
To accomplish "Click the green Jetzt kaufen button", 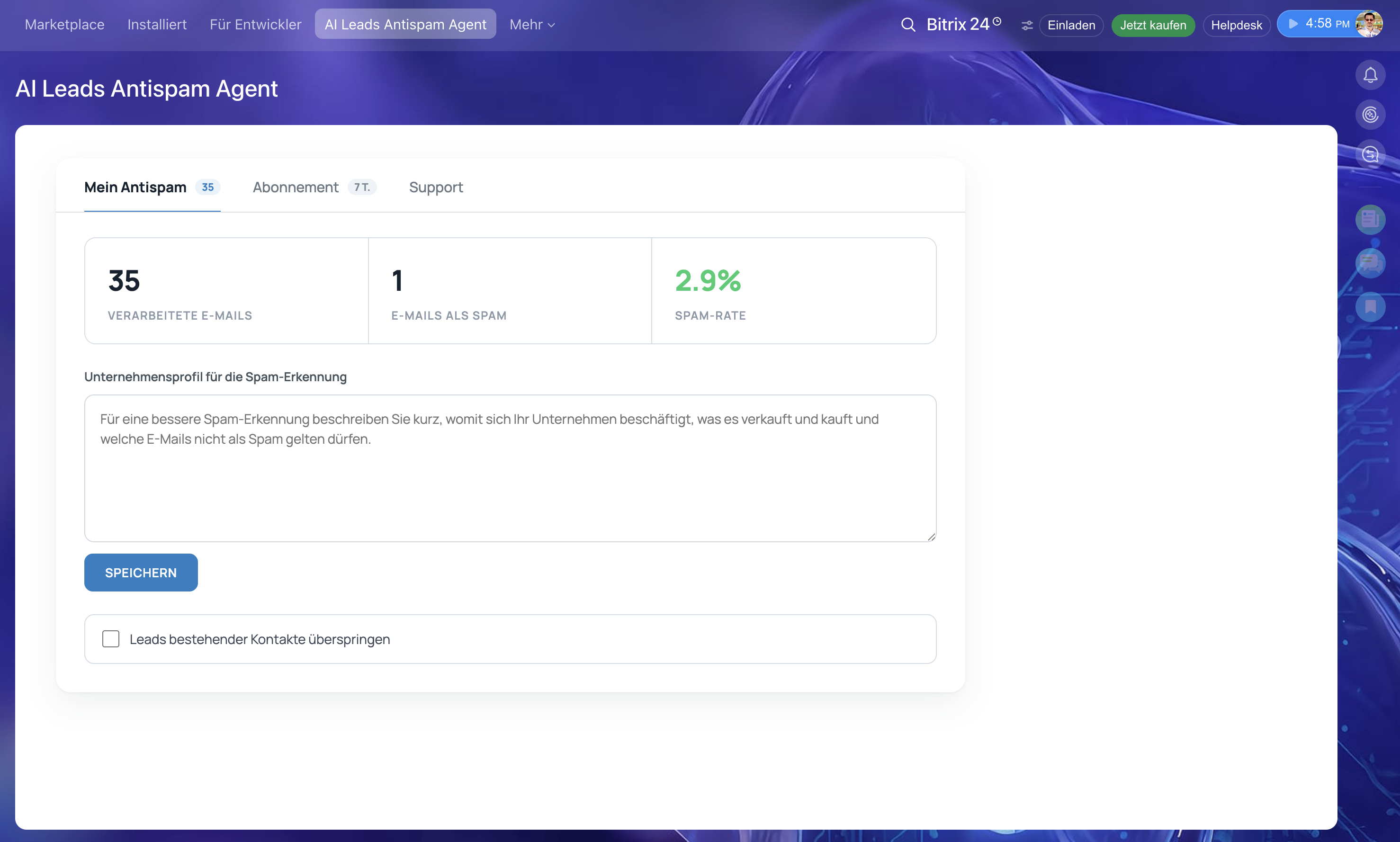I will pyautogui.click(x=1153, y=25).
